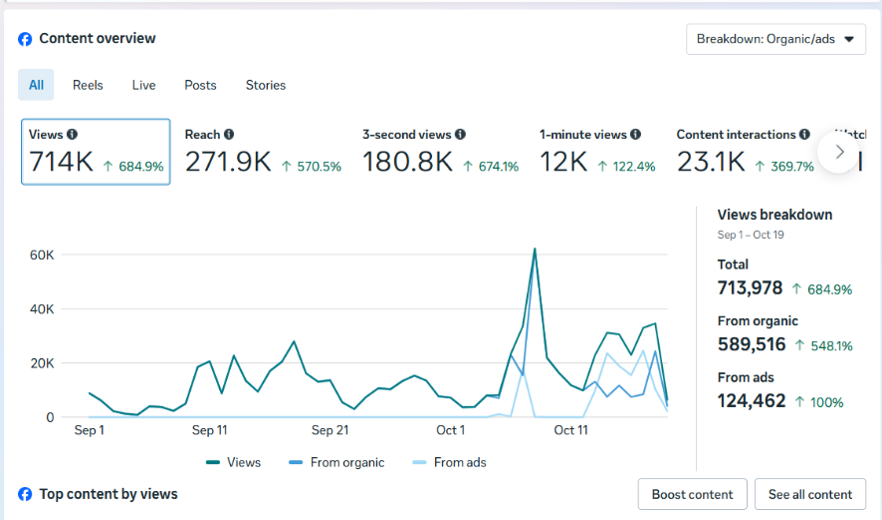Click the Views breakdown heading

[775, 214]
